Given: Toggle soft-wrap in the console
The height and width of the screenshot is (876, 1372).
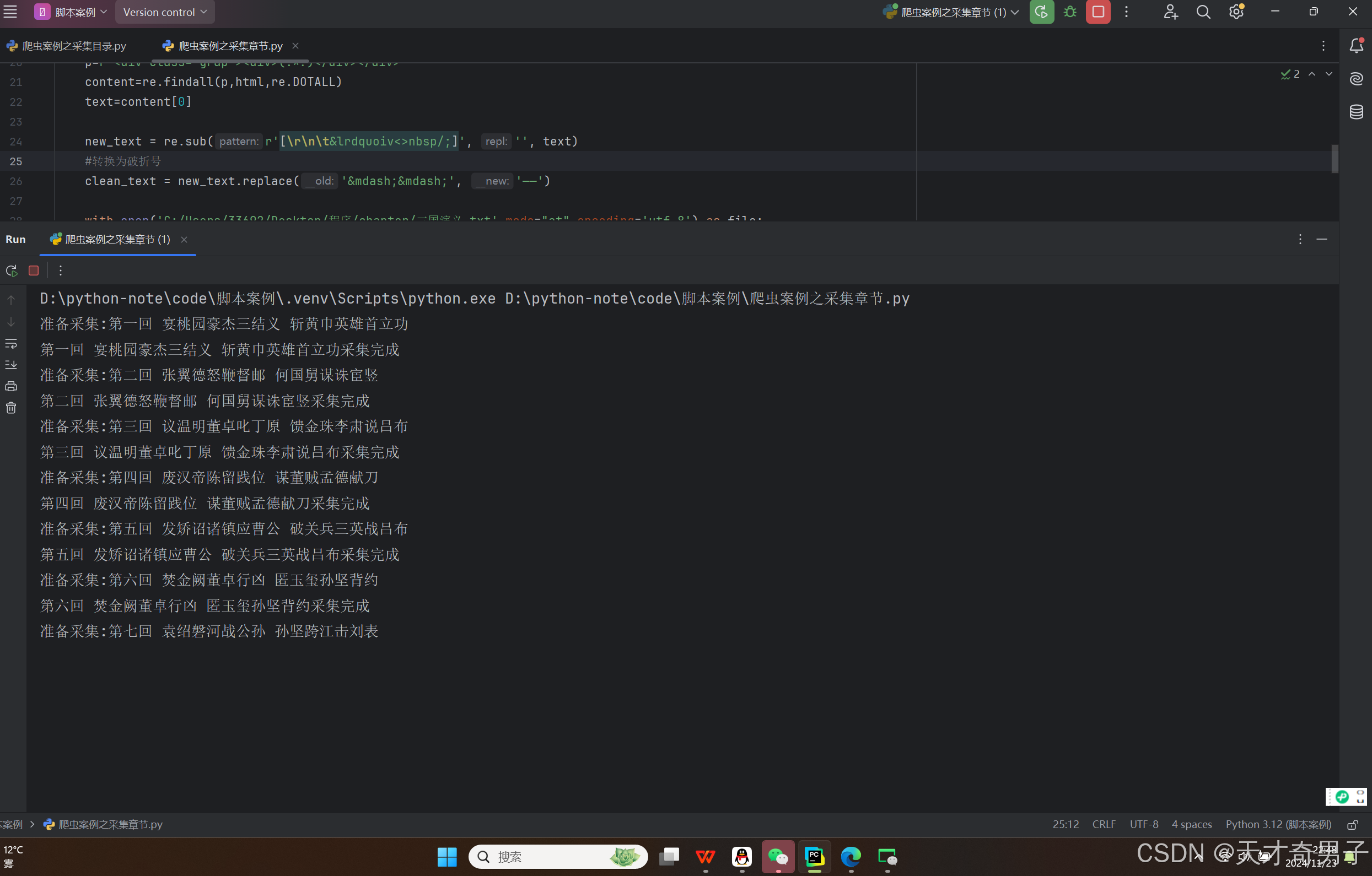Looking at the screenshot, I should (11, 343).
